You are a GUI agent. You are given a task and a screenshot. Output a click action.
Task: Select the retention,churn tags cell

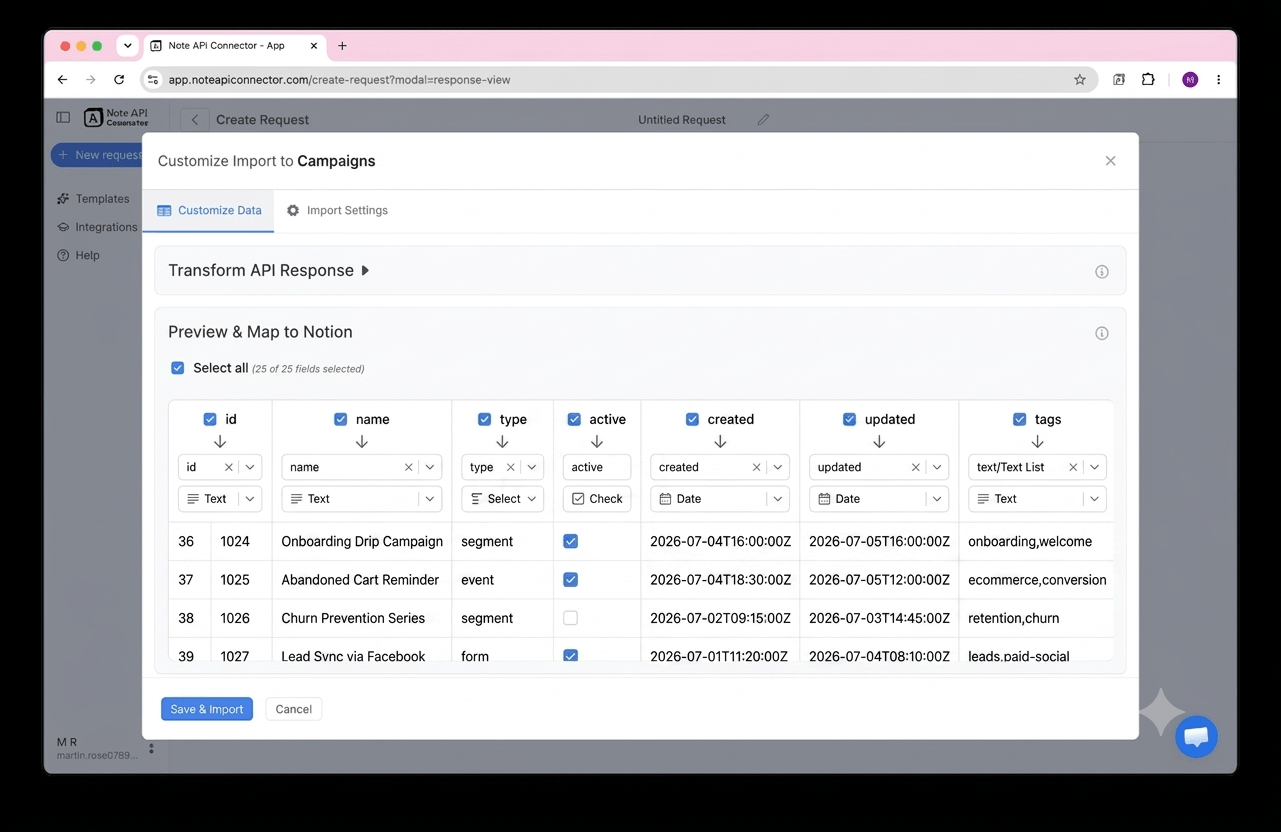(1036, 618)
